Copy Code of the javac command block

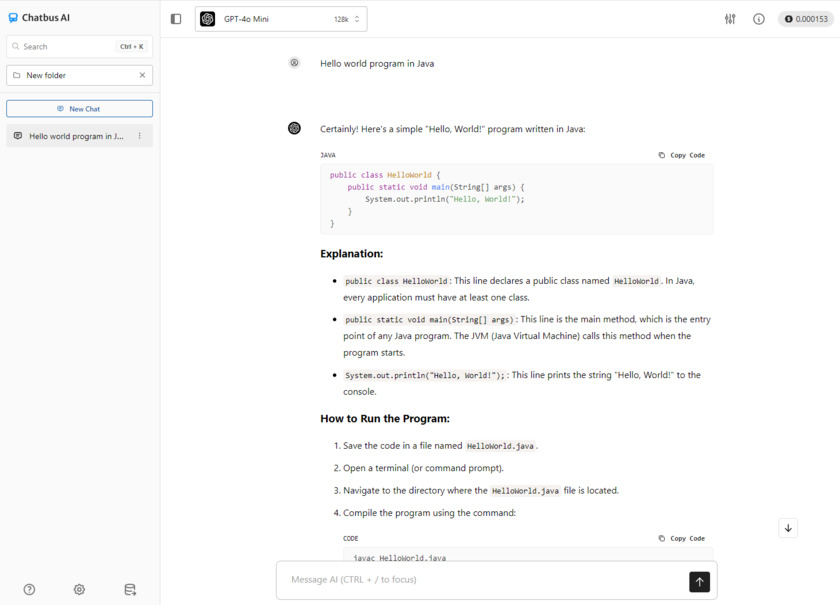tap(682, 538)
